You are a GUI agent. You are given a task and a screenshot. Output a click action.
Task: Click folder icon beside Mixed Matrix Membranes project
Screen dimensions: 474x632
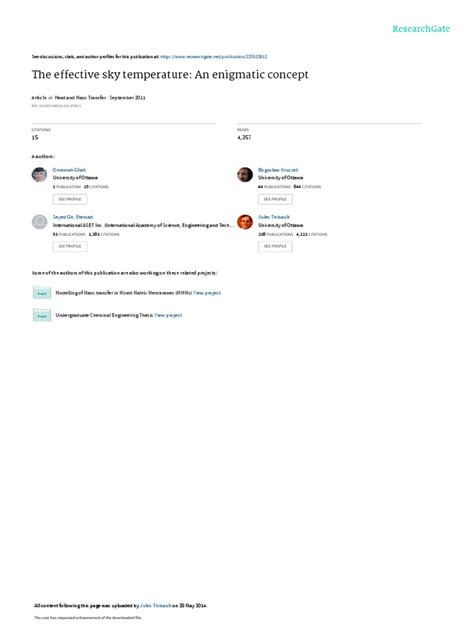click(42, 293)
